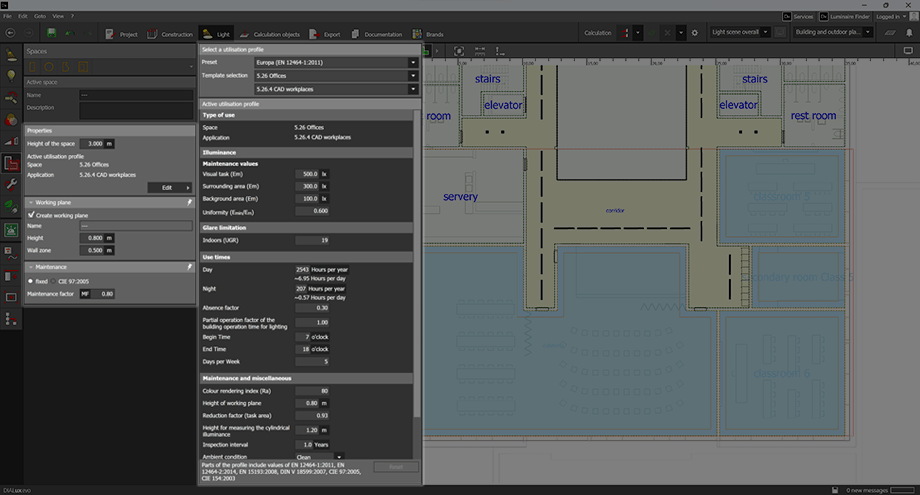Click the back navigation arrow icon
920x495 pixels.
point(10,33)
